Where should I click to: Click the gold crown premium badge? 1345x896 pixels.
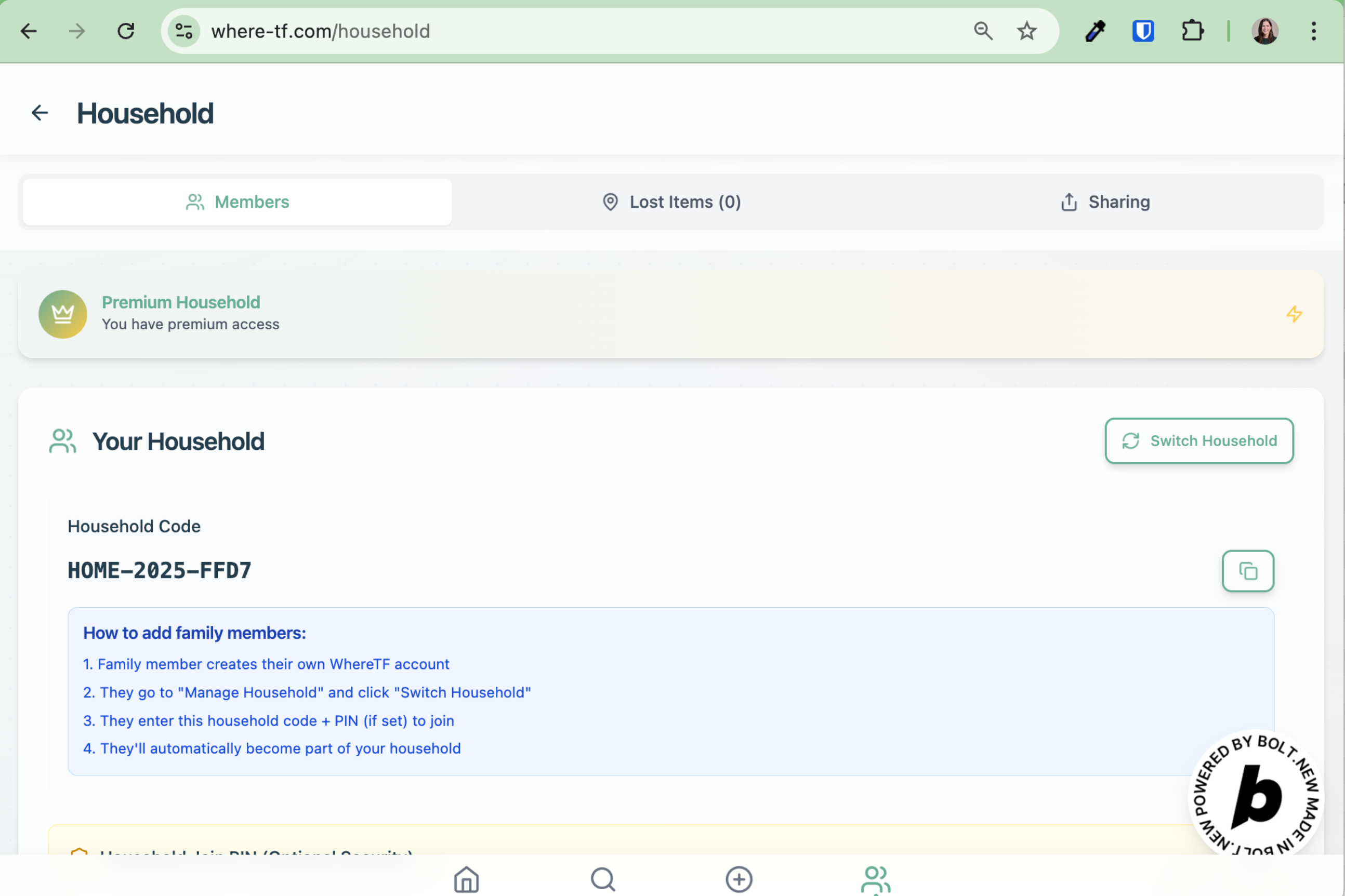pyautogui.click(x=63, y=314)
